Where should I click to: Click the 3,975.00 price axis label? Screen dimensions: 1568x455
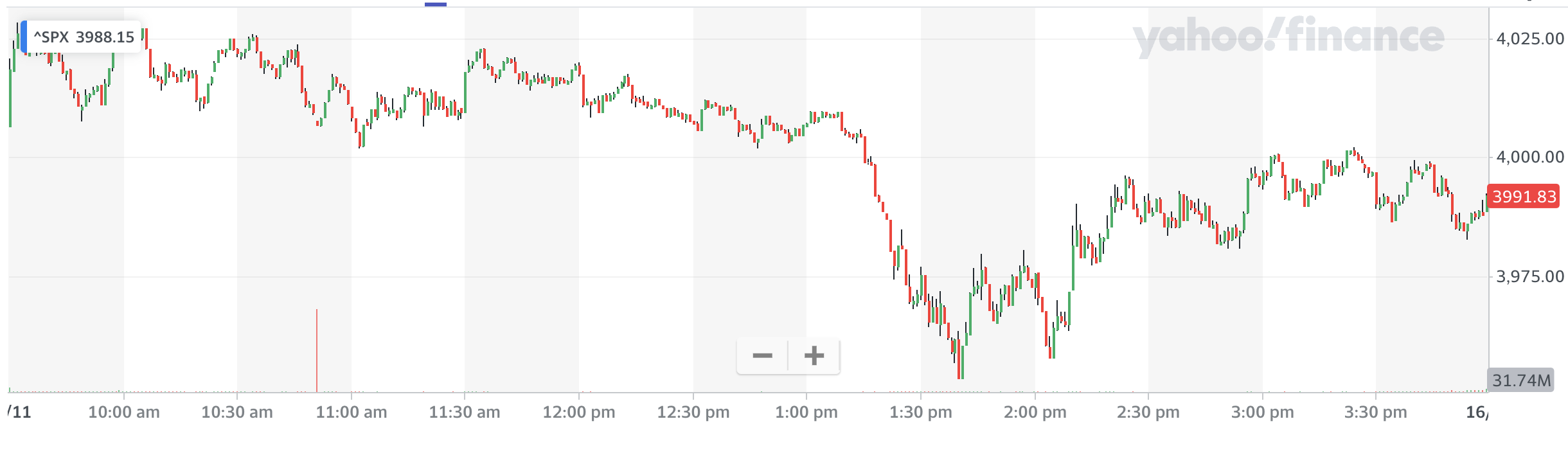(1530, 277)
